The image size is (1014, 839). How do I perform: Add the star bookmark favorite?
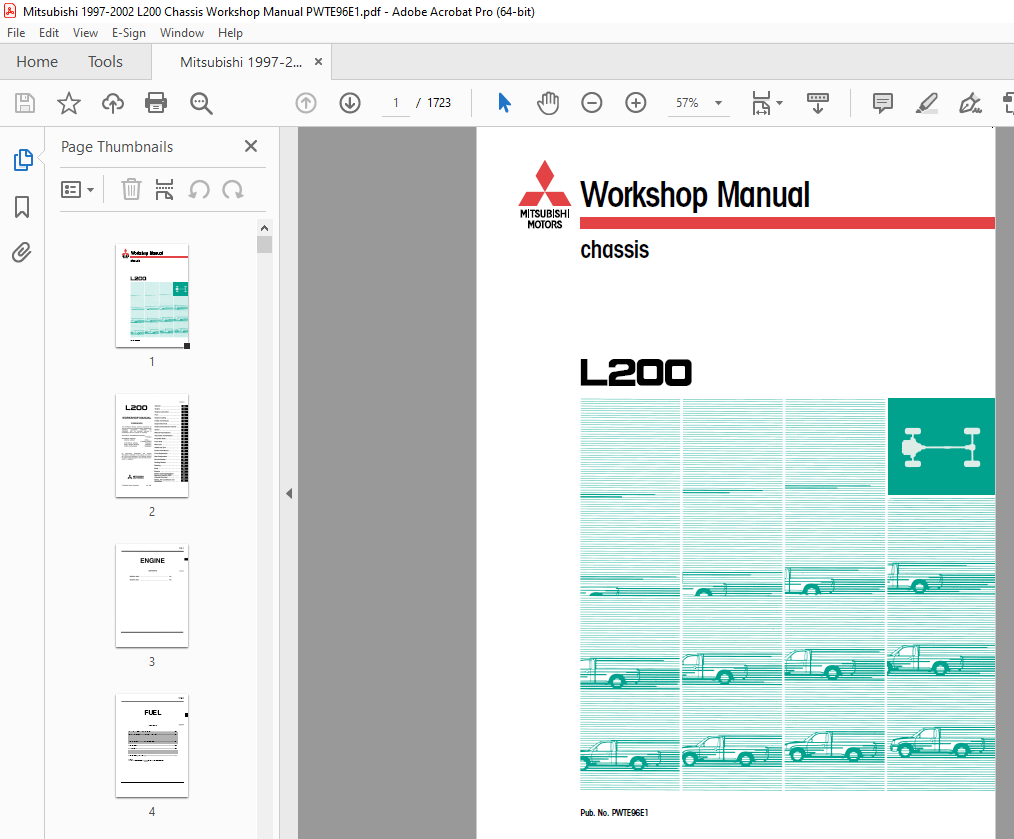pyautogui.click(x=69, y=103)
